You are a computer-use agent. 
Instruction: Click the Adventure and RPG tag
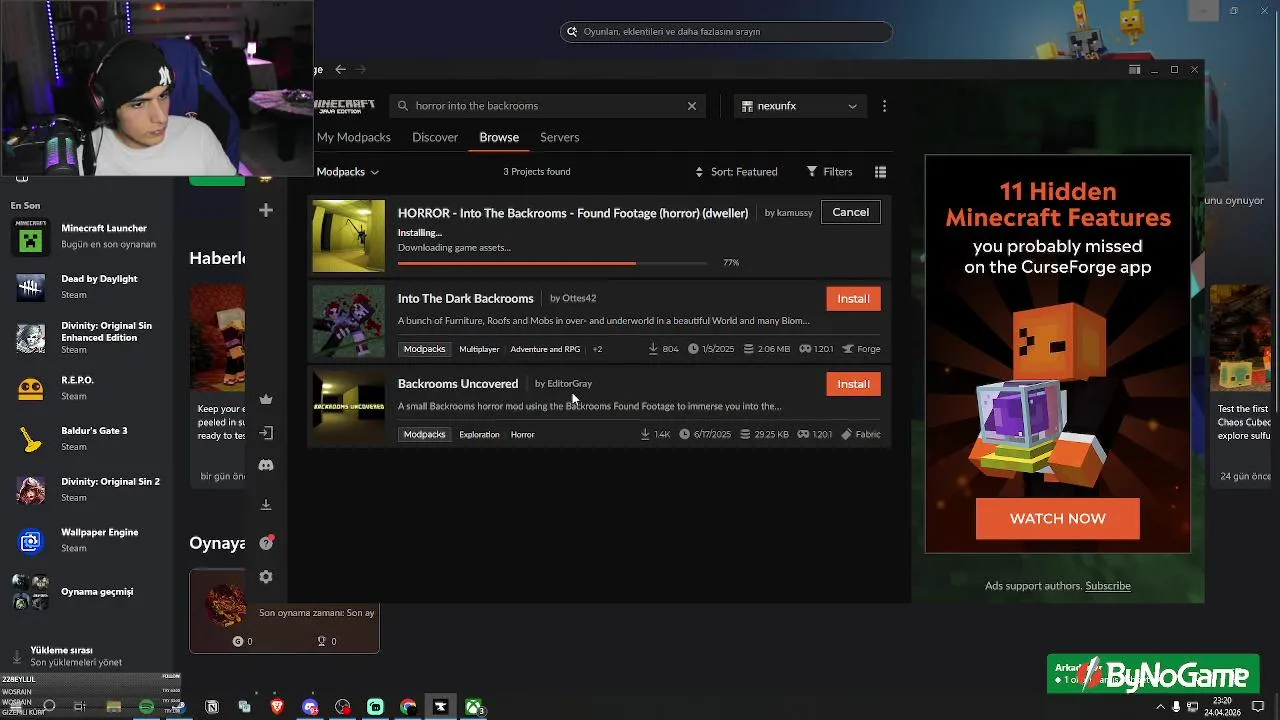coord(545,349)
